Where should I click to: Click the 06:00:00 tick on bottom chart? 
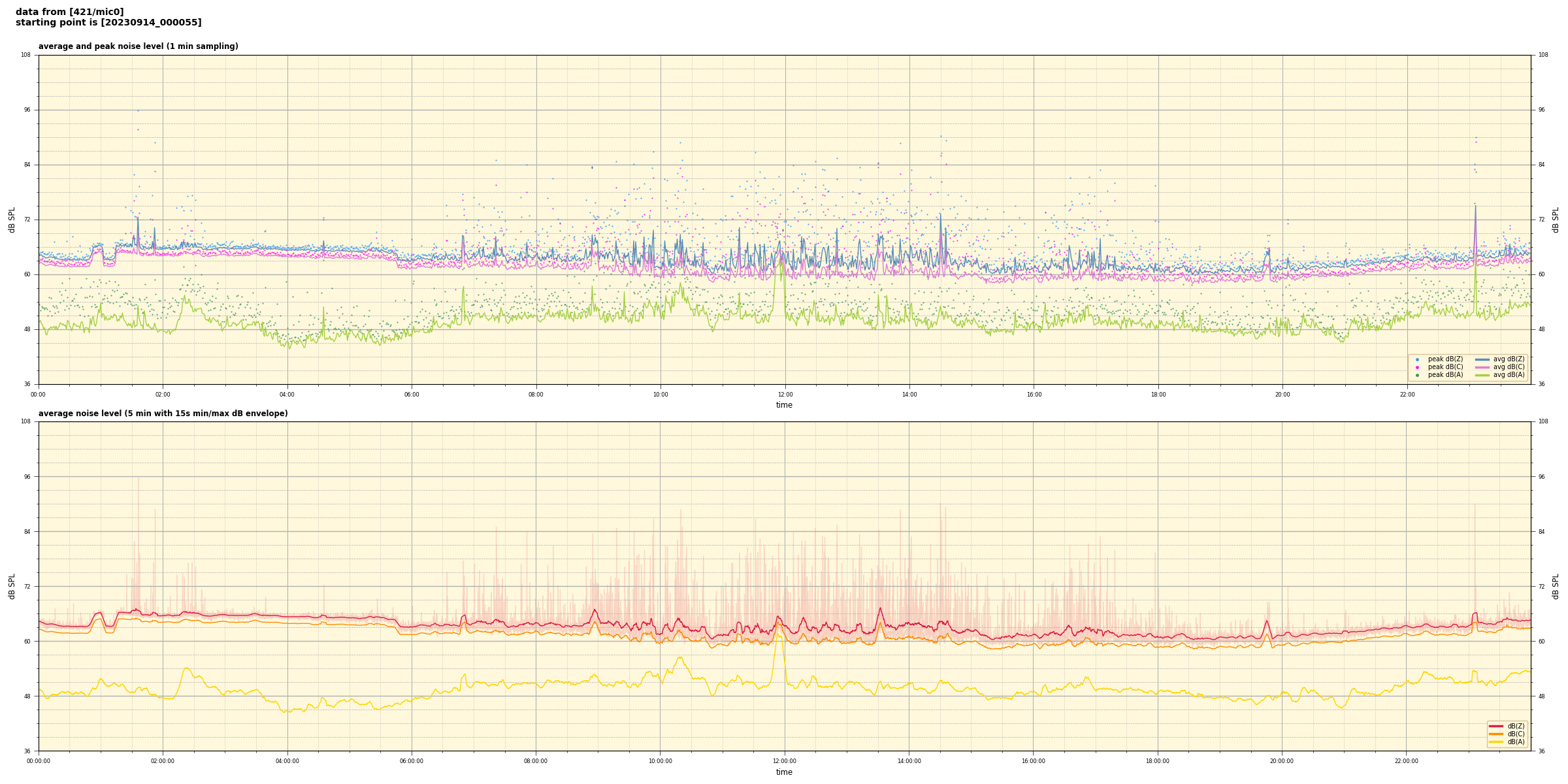[412, 761]
